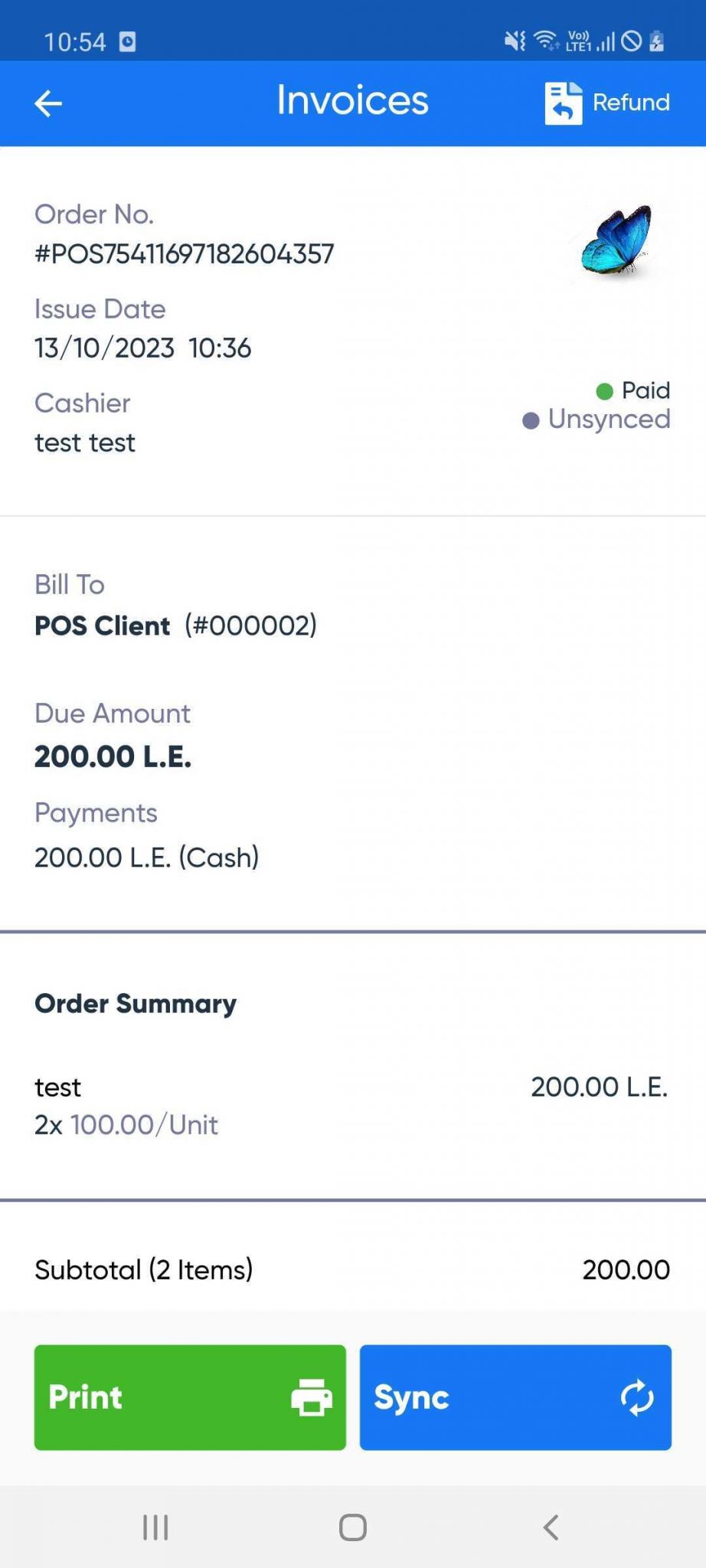Tap the Refund icon in the top bar
This screenshot has height=1568, width=706.
(x=563, y=102)
